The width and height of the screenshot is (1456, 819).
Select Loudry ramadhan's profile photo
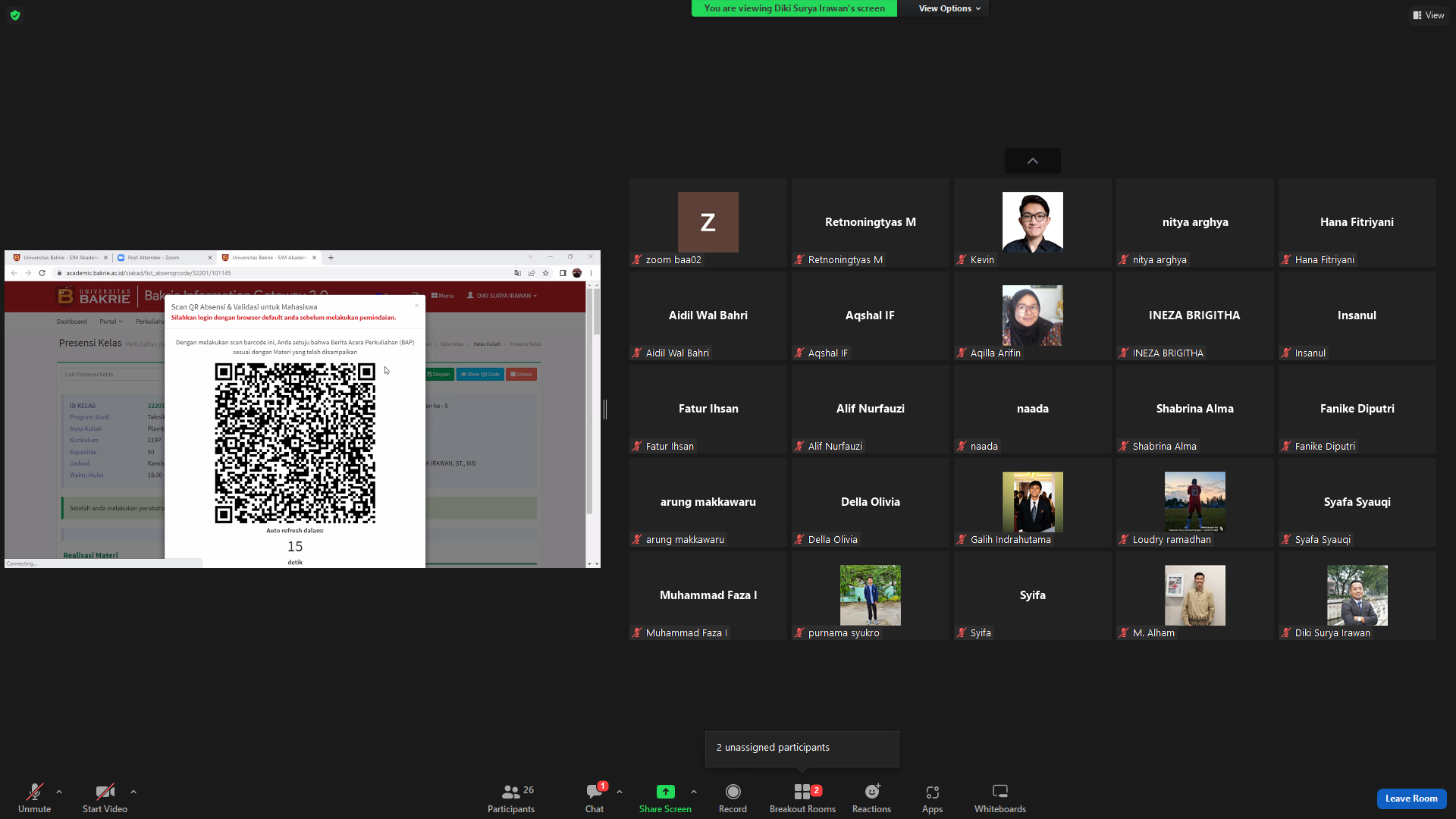point(1194,501)
